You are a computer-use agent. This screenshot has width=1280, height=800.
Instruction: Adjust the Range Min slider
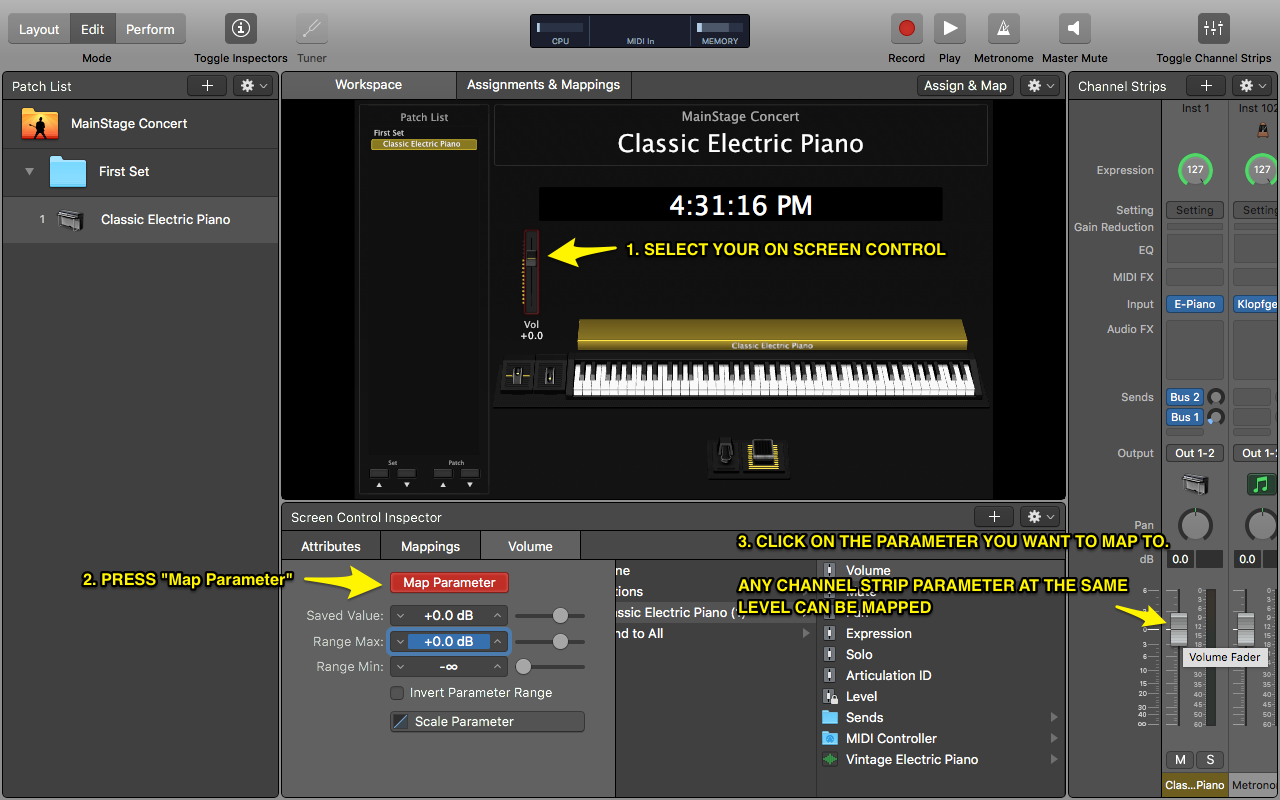(523, 666)
